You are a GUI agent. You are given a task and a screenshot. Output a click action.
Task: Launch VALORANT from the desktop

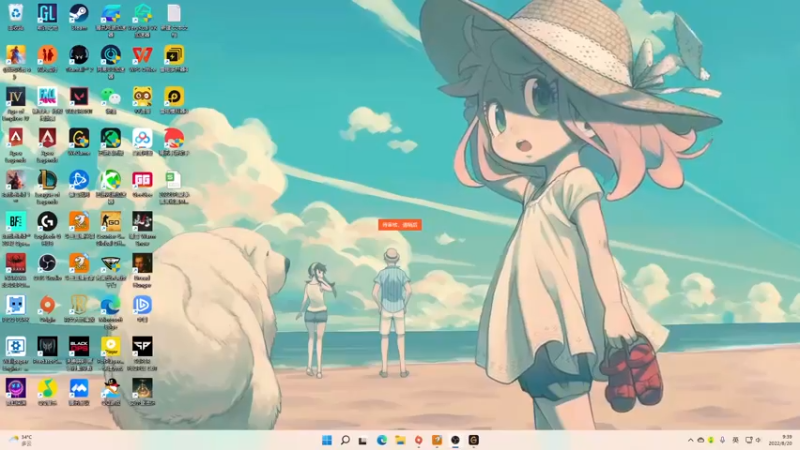click(79, 96)
